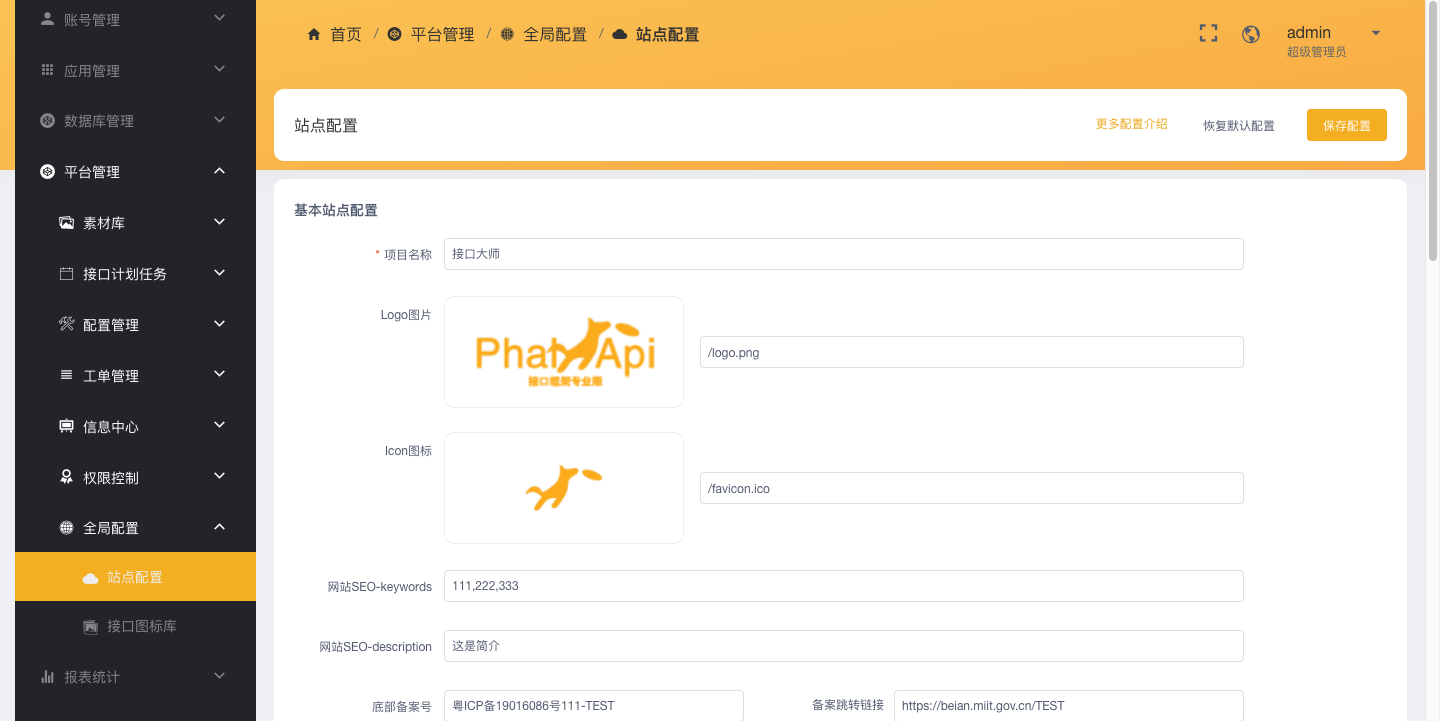Expand the 信息中心 submenu arrow
1440x721 pixels.
220,425
